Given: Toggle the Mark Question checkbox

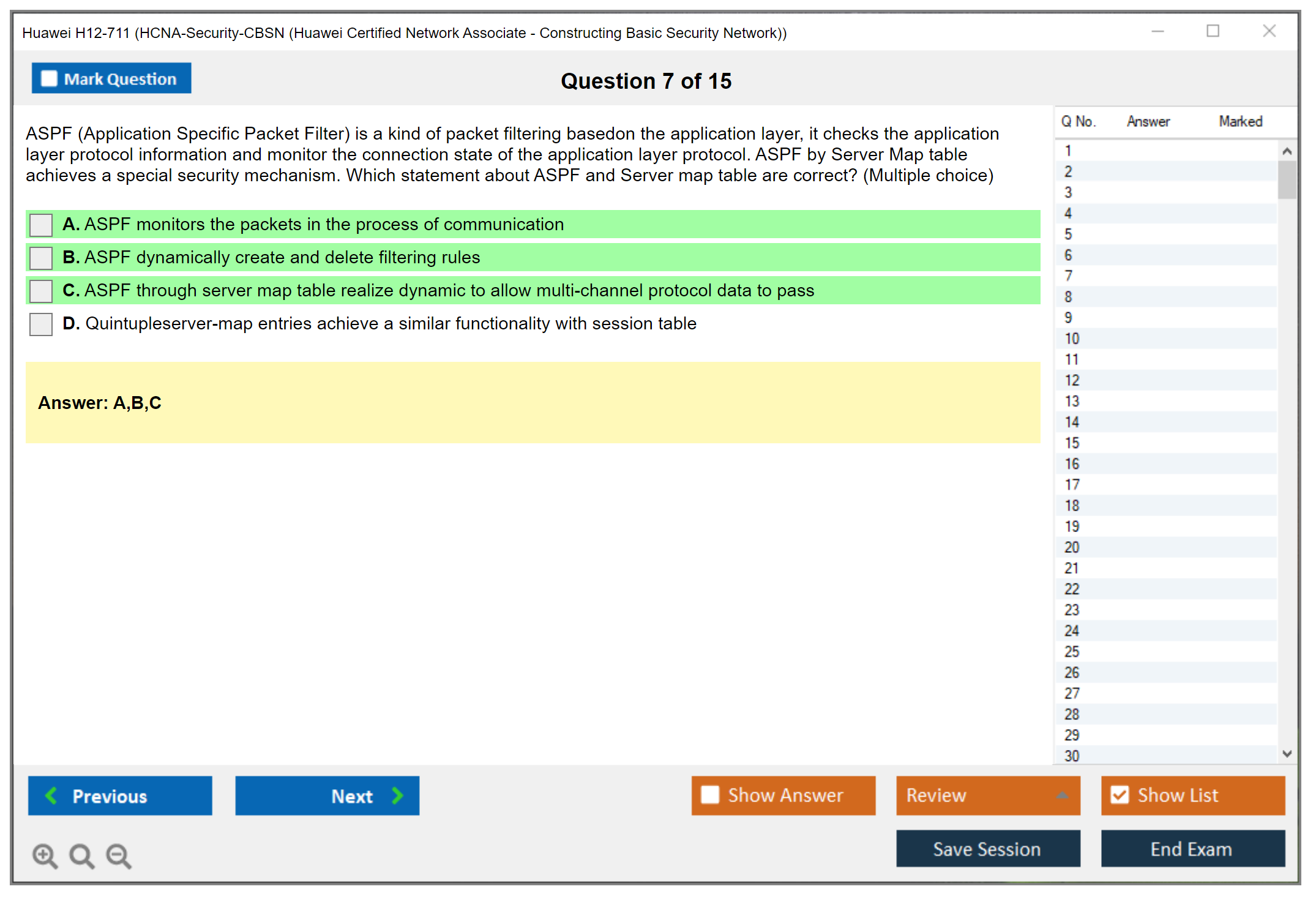Looking at the screenshot, I should (49, 79).
